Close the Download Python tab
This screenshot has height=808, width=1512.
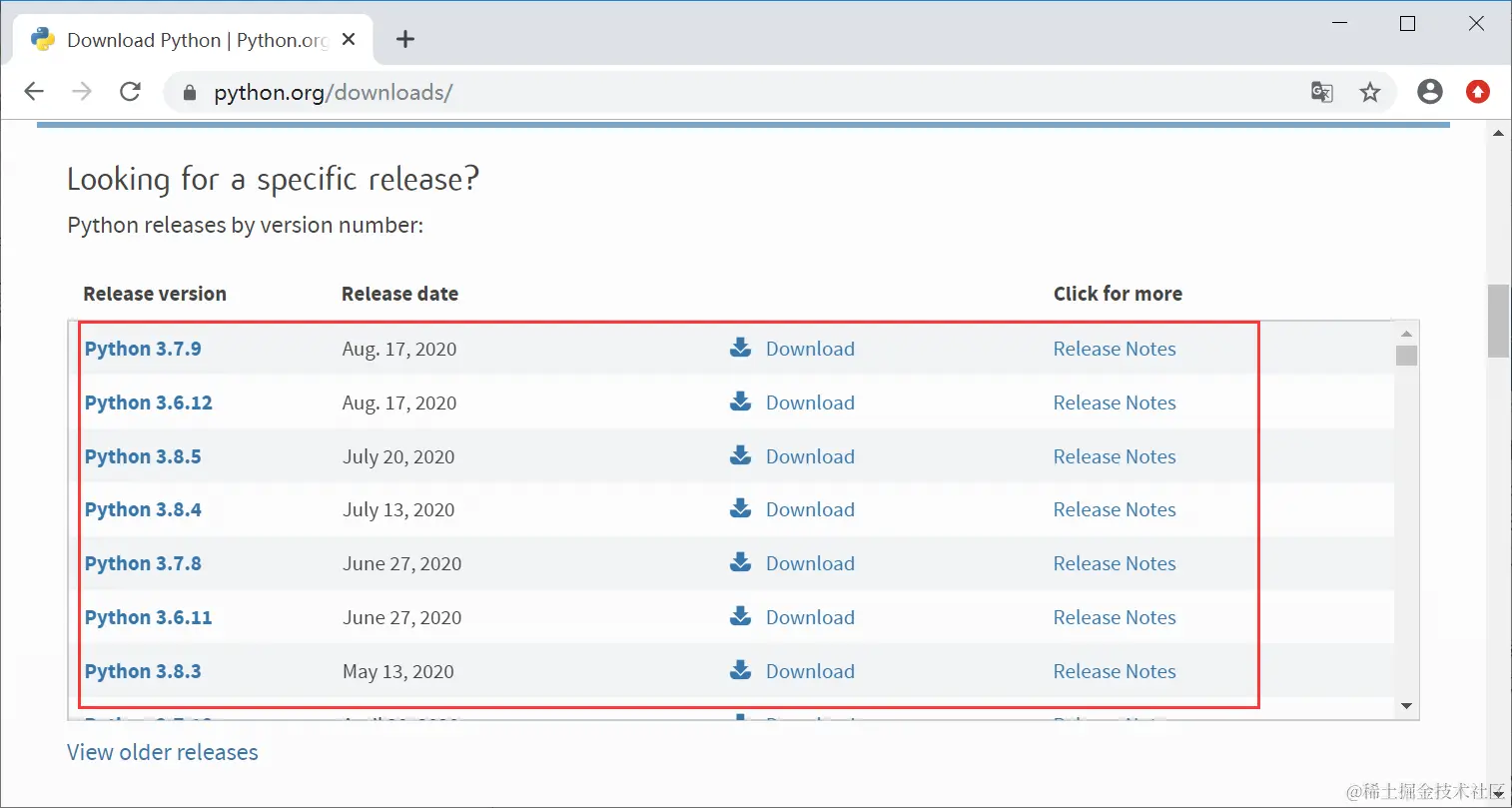349,40
